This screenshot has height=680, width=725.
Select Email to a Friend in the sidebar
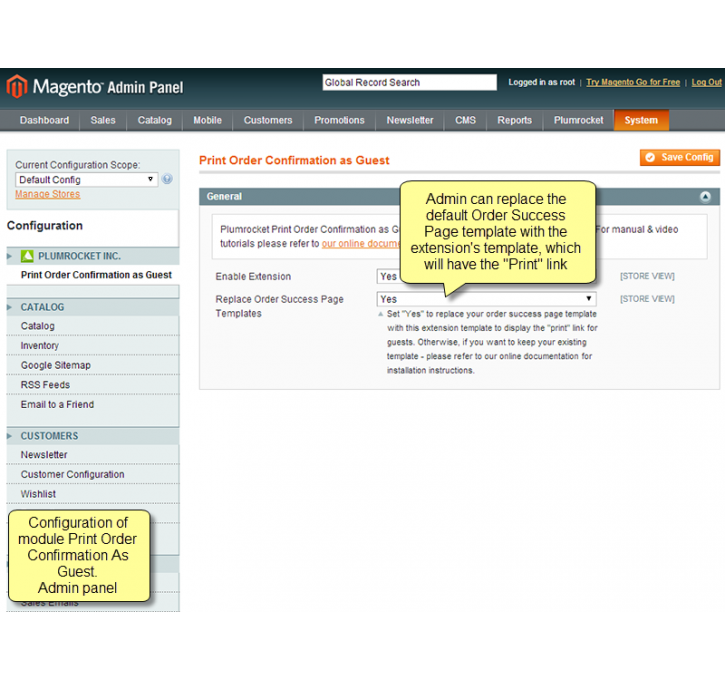57,404
